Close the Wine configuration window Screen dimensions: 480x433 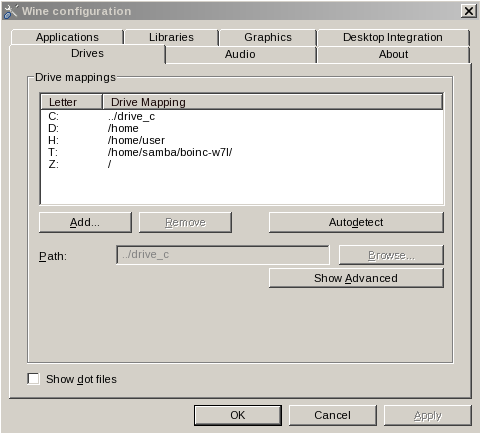pos(468,11)
